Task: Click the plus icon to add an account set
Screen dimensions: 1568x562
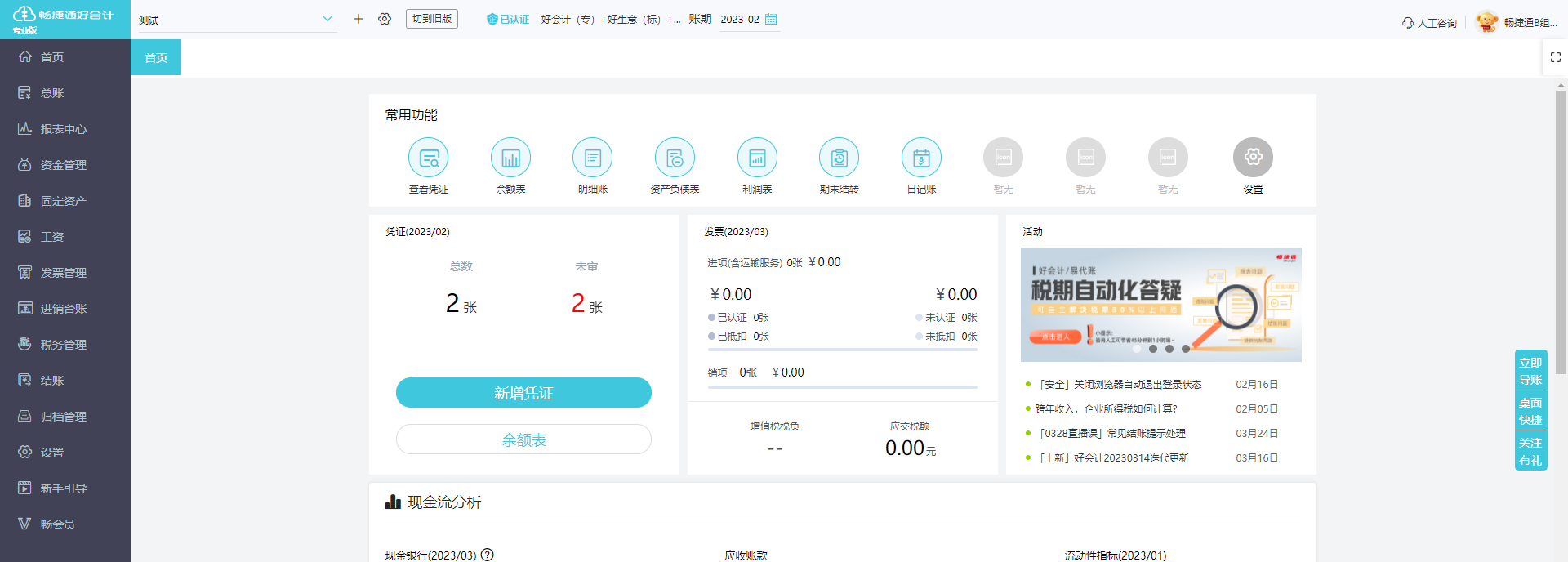Action: point(358,19)
